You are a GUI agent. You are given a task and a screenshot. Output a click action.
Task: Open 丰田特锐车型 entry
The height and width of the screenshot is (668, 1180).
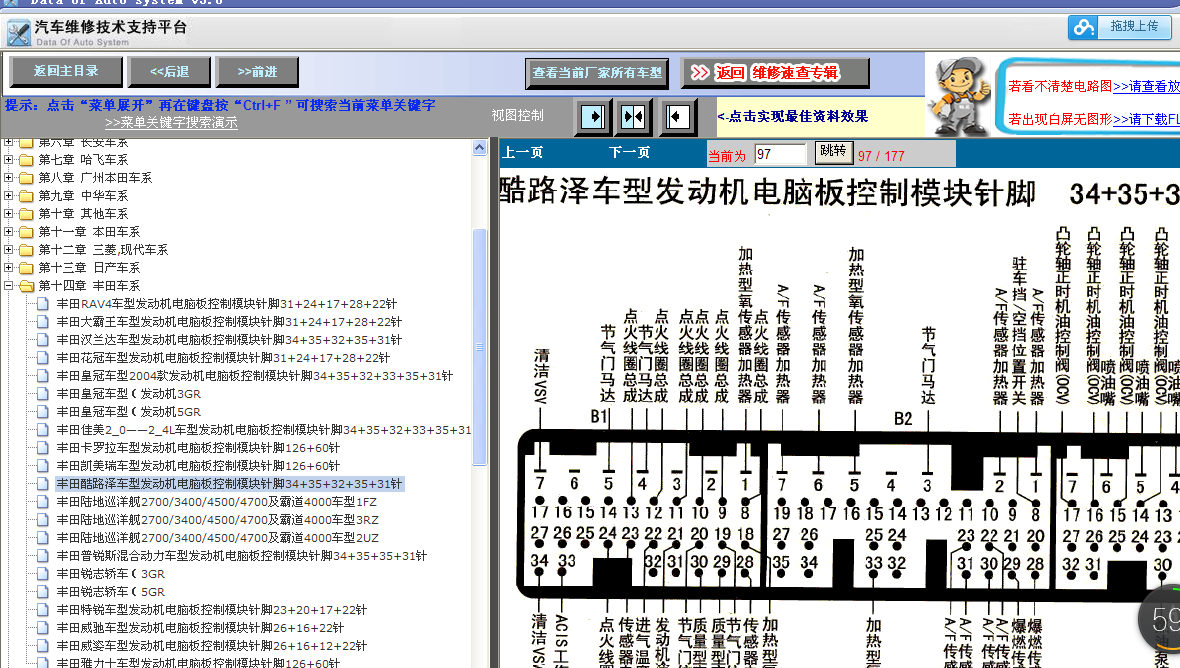click(x=211, y=610)
